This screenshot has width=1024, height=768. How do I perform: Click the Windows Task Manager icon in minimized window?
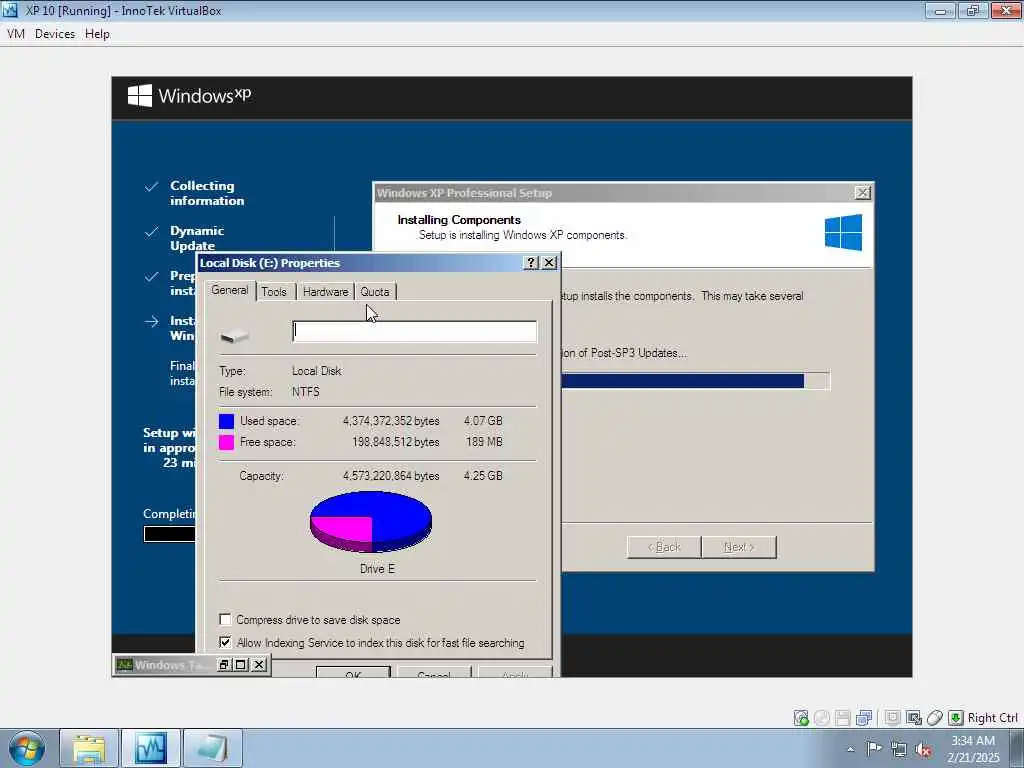pyautogui.click(x=124, y=665)
